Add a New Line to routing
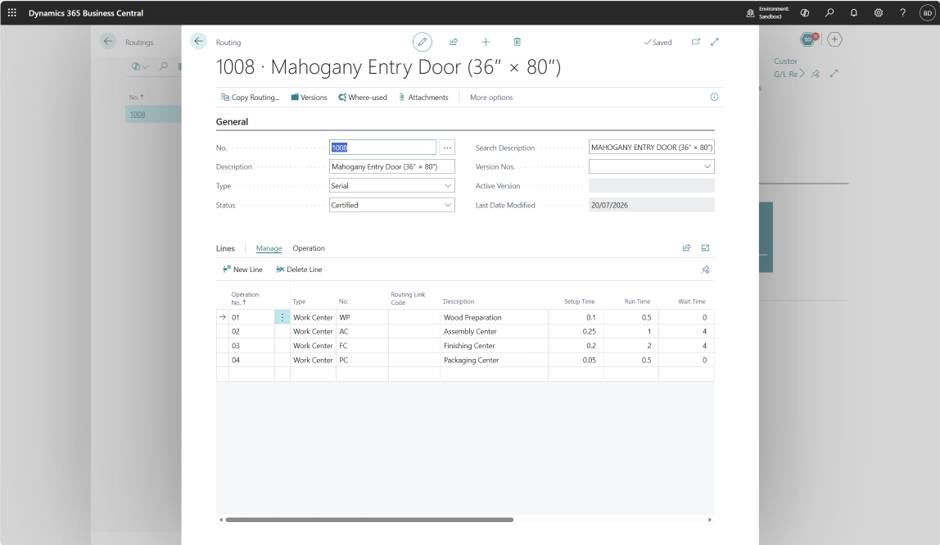940x545 pixels. pos(243,270)
